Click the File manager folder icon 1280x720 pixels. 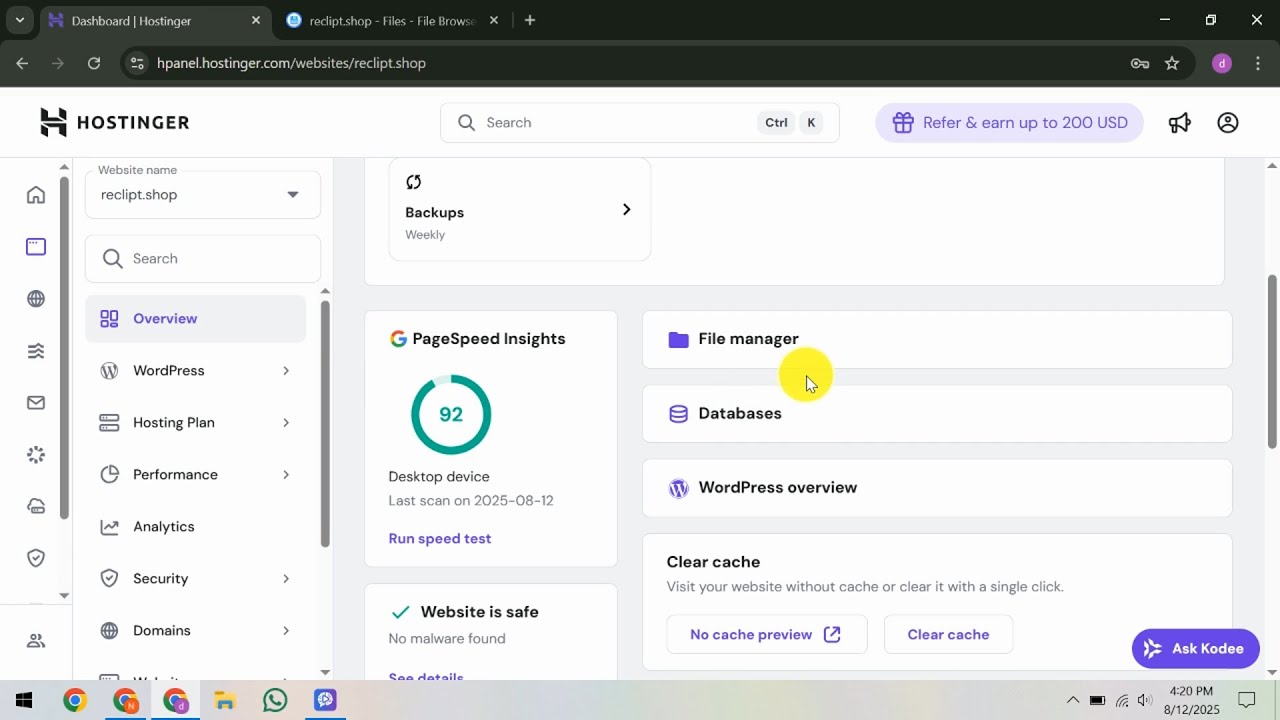(679, 339)
